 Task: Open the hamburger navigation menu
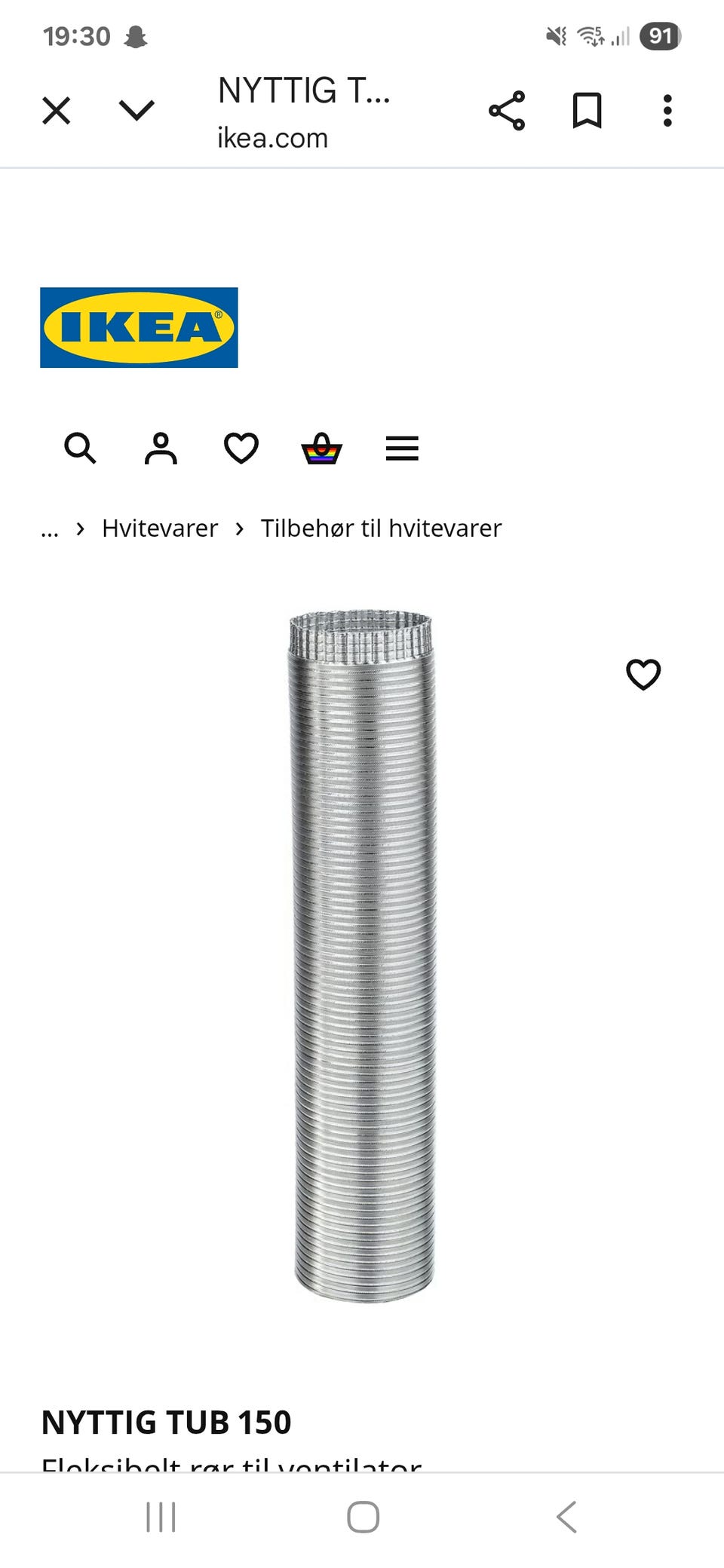point(402,448)
